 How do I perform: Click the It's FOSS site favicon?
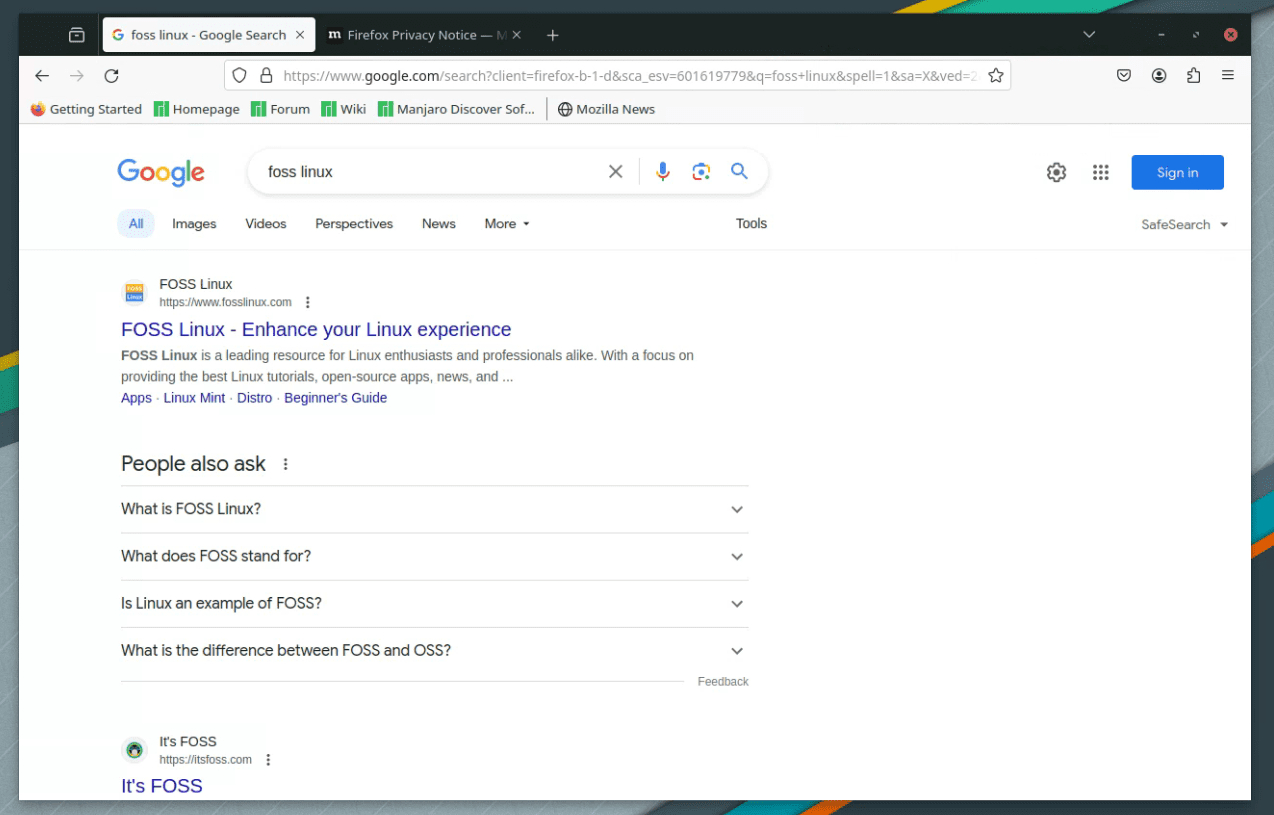[134, 750]
